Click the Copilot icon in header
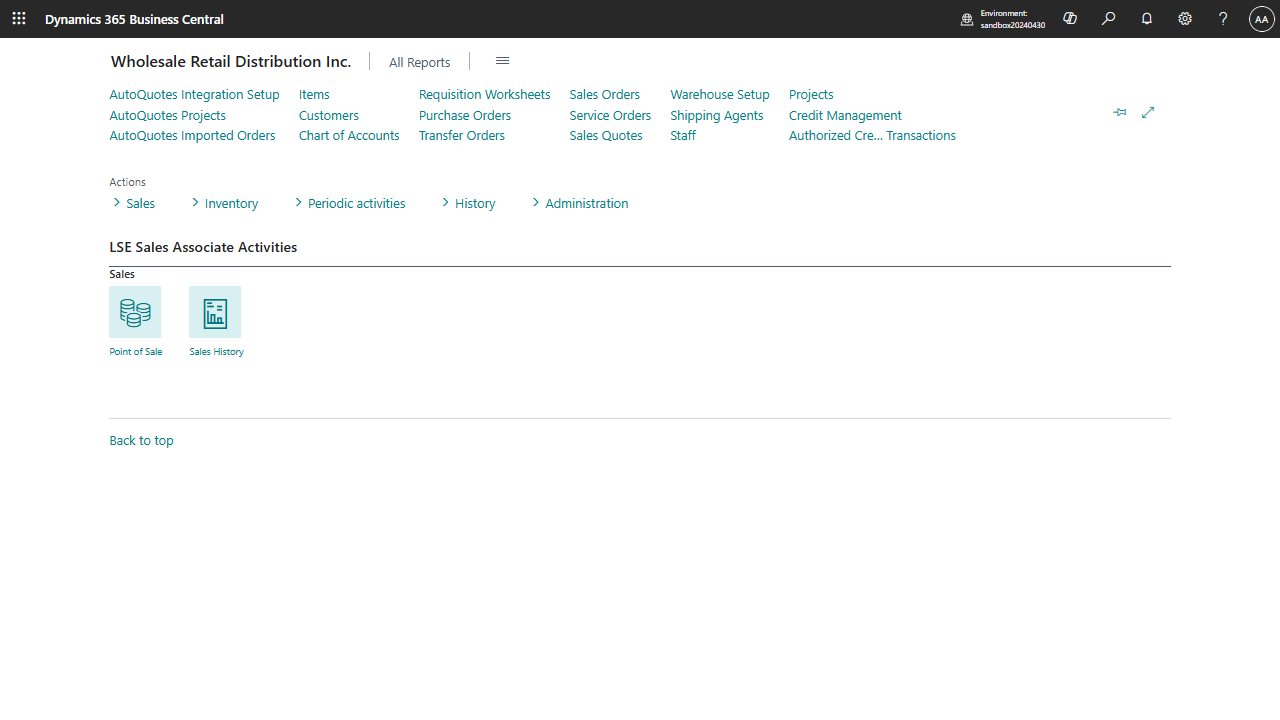The height and width of the screenshot is (720, 1280). click(1070, 19)
